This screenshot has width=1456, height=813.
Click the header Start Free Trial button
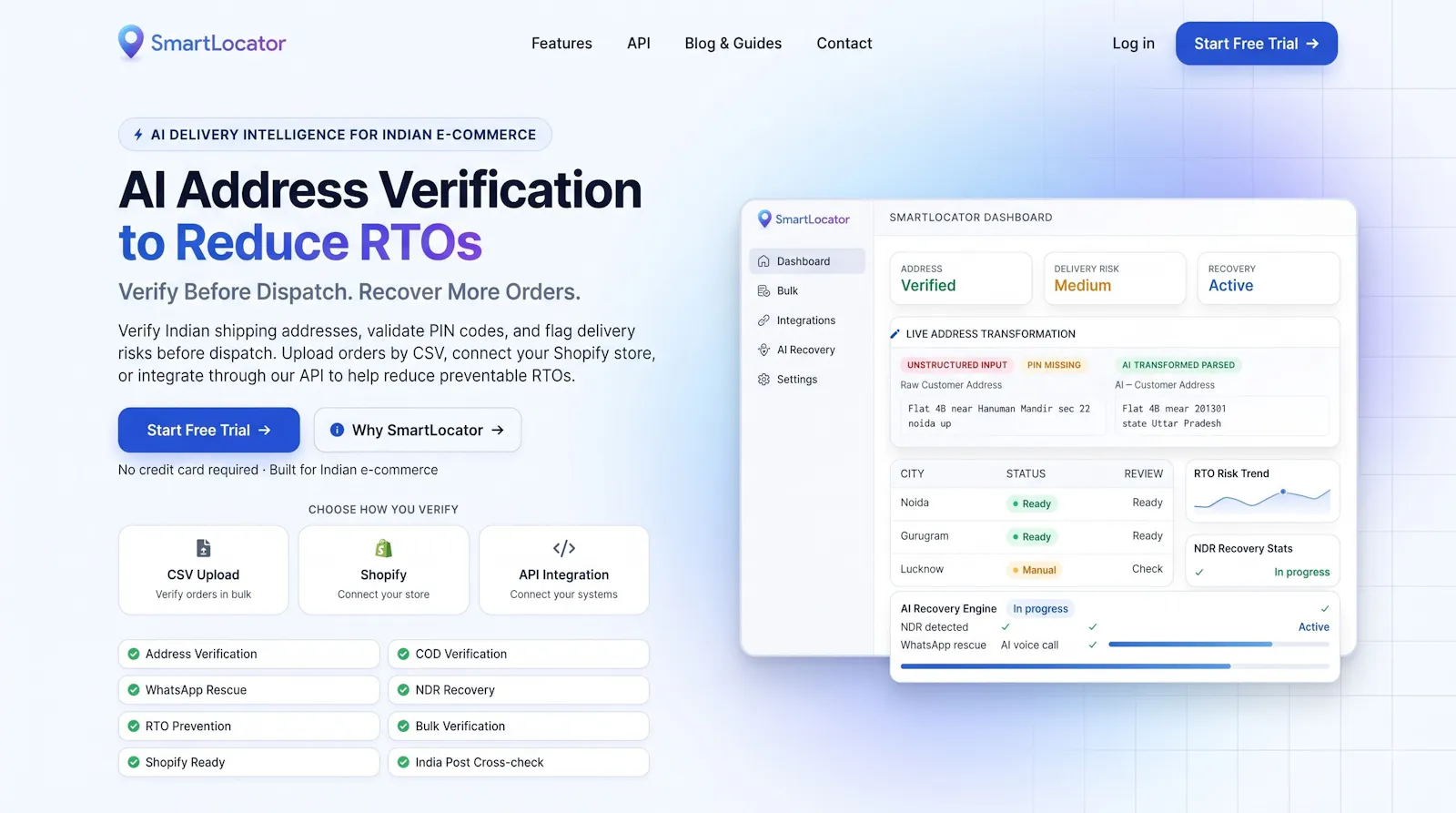(1257, 44)
